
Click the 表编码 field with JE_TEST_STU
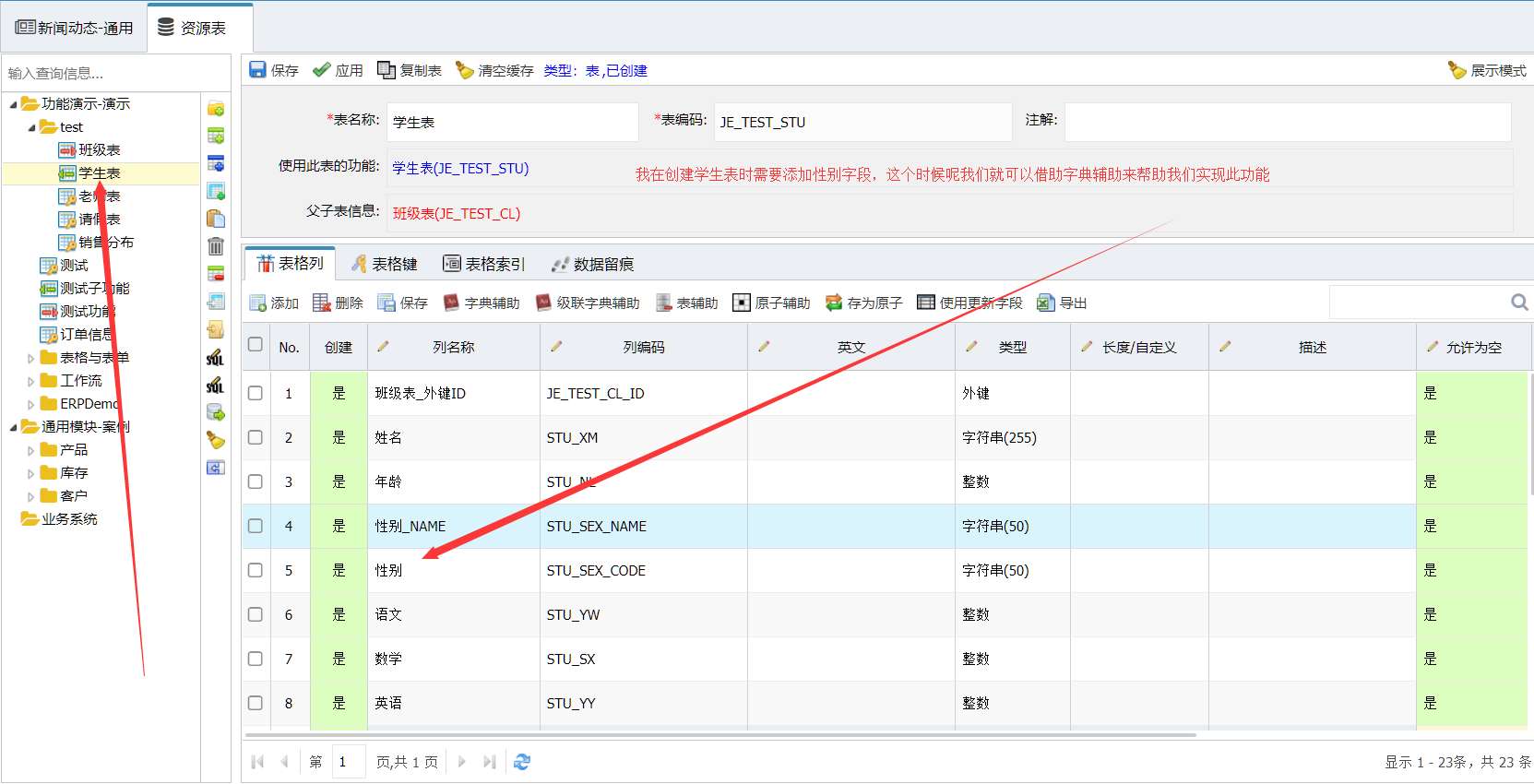[x=862, y=122]
